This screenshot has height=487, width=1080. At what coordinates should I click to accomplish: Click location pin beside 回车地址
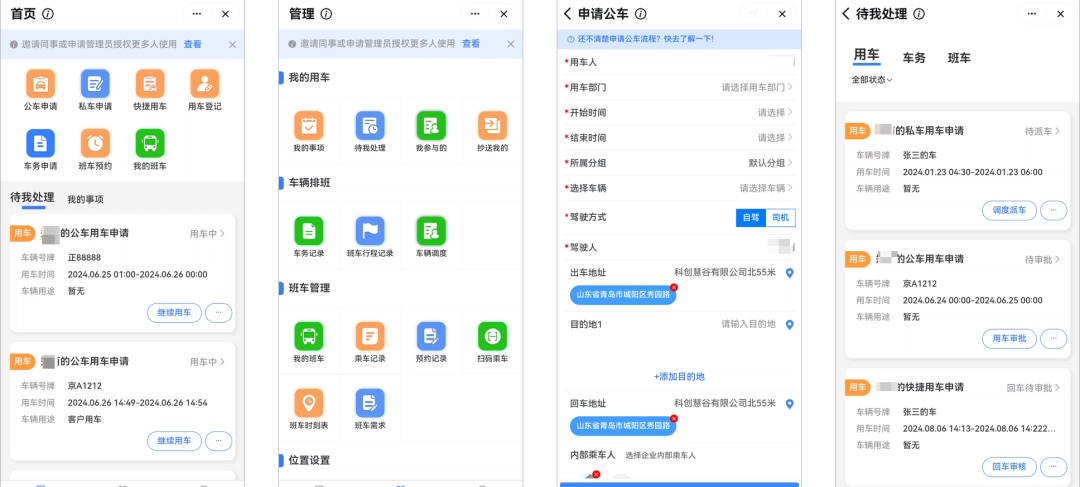[x=790, y=404]
